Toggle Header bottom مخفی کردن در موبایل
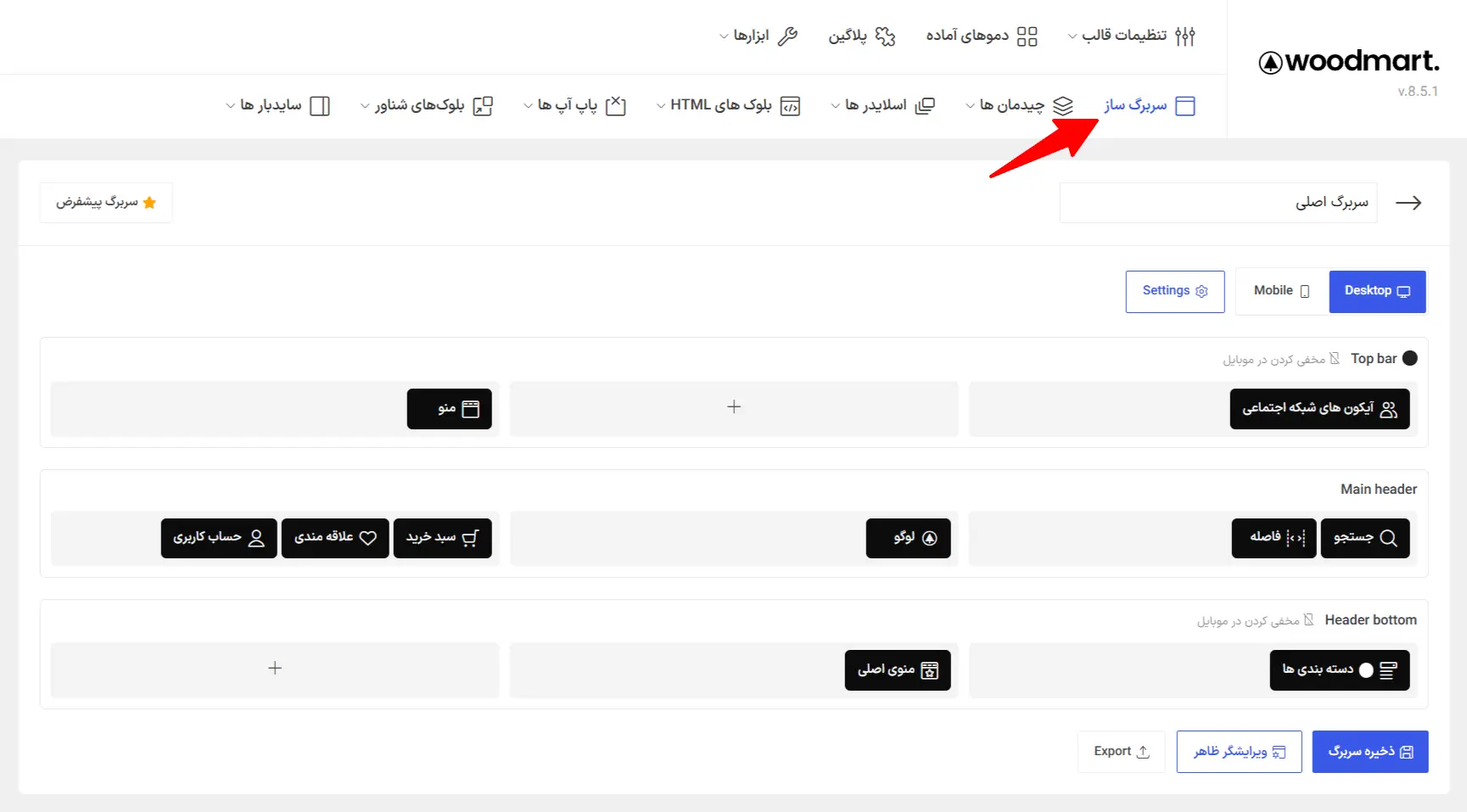The width and height of the screenshot is (1467, 812). 1256,620
